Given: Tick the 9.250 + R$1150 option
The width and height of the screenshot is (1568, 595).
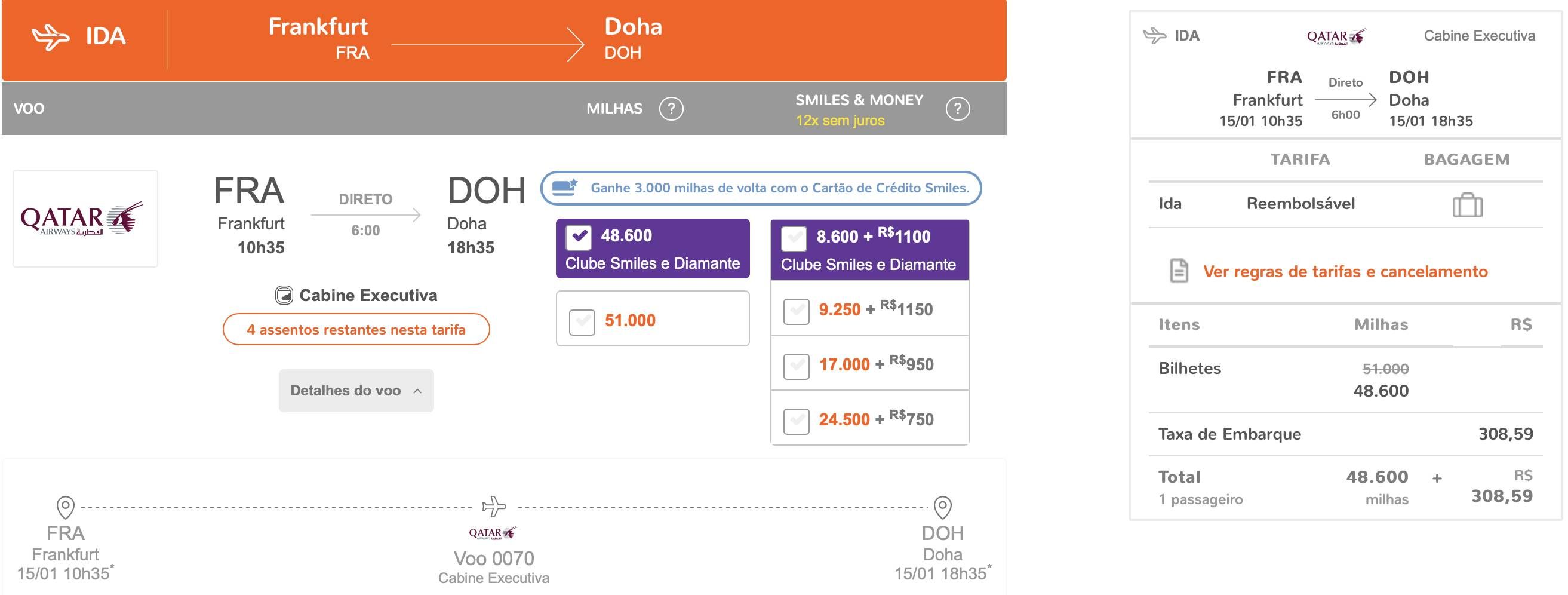Looking at the screenshot, I should coord(796,311).
